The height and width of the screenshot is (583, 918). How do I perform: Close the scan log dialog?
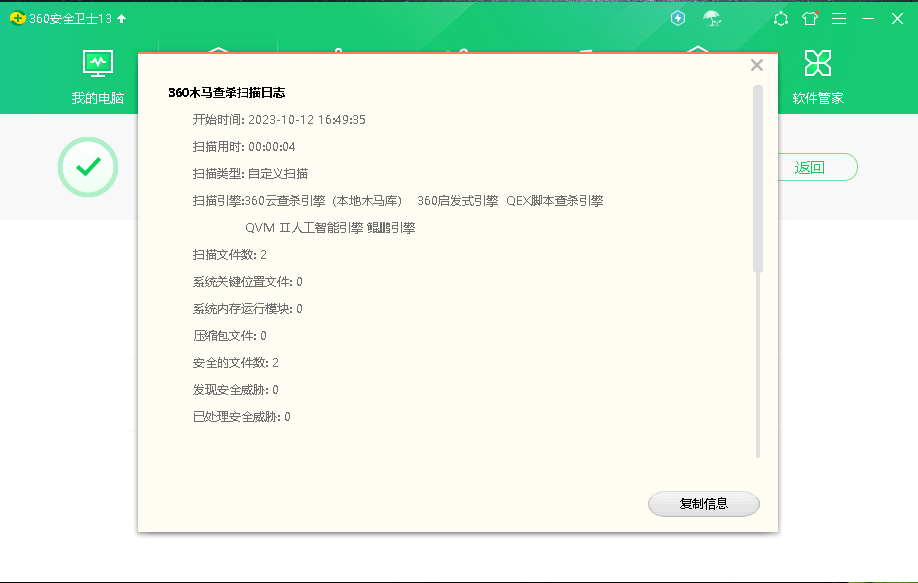pos(756,65)
